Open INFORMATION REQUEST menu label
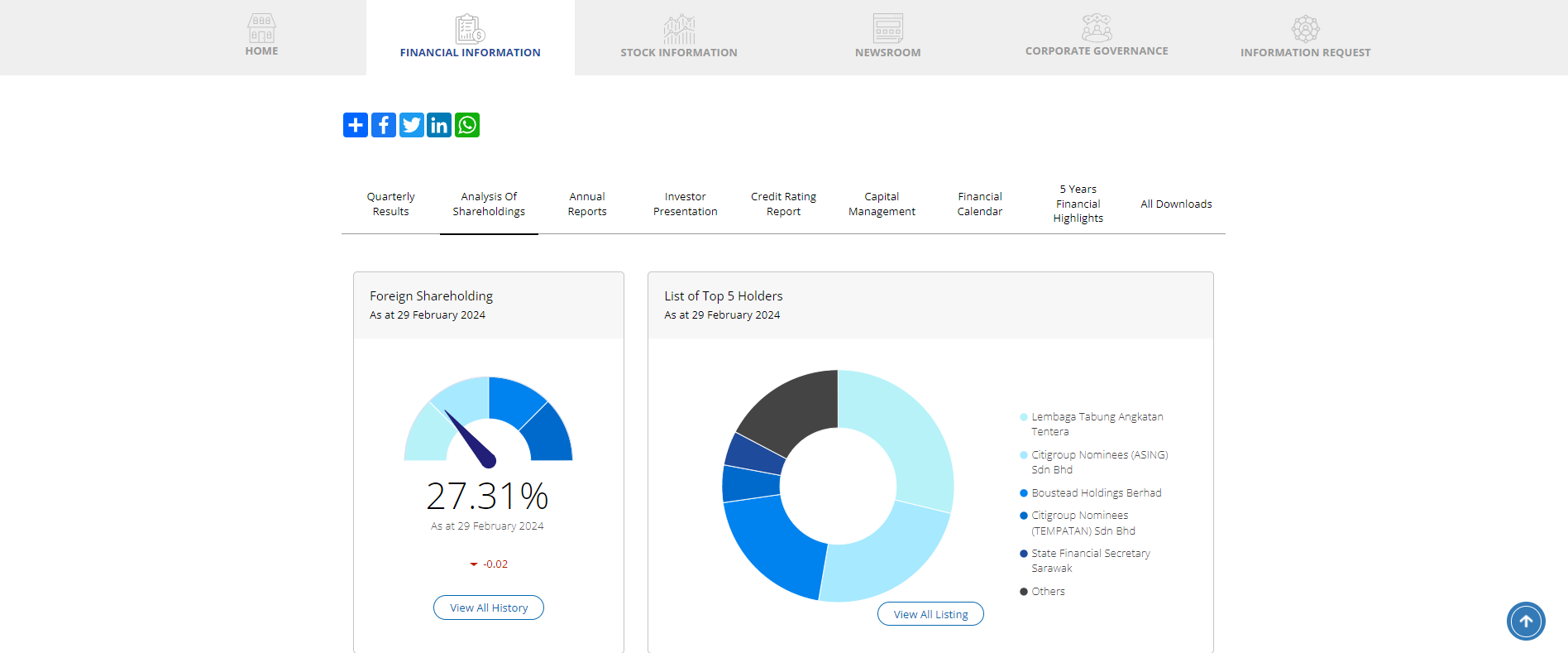The image size is (1568, 653). [x=1306, y=53]
